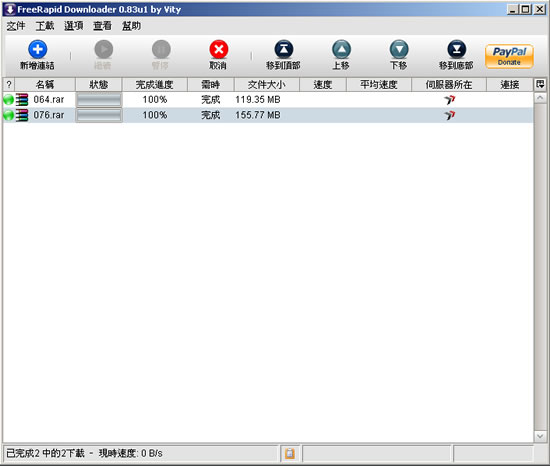
Task: Click the greyed-out resume download icon
Action: pyautogui.click(x=103, y=49)
